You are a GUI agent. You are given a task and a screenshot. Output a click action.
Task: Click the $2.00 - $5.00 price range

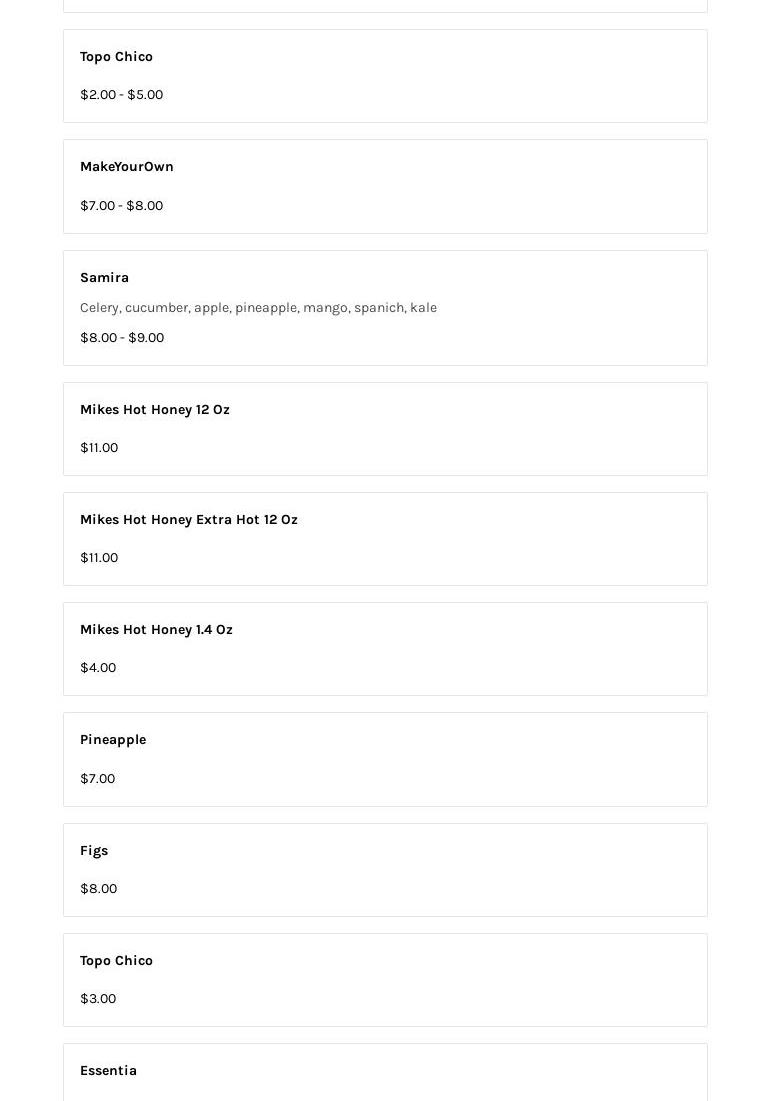click(121, 95)
